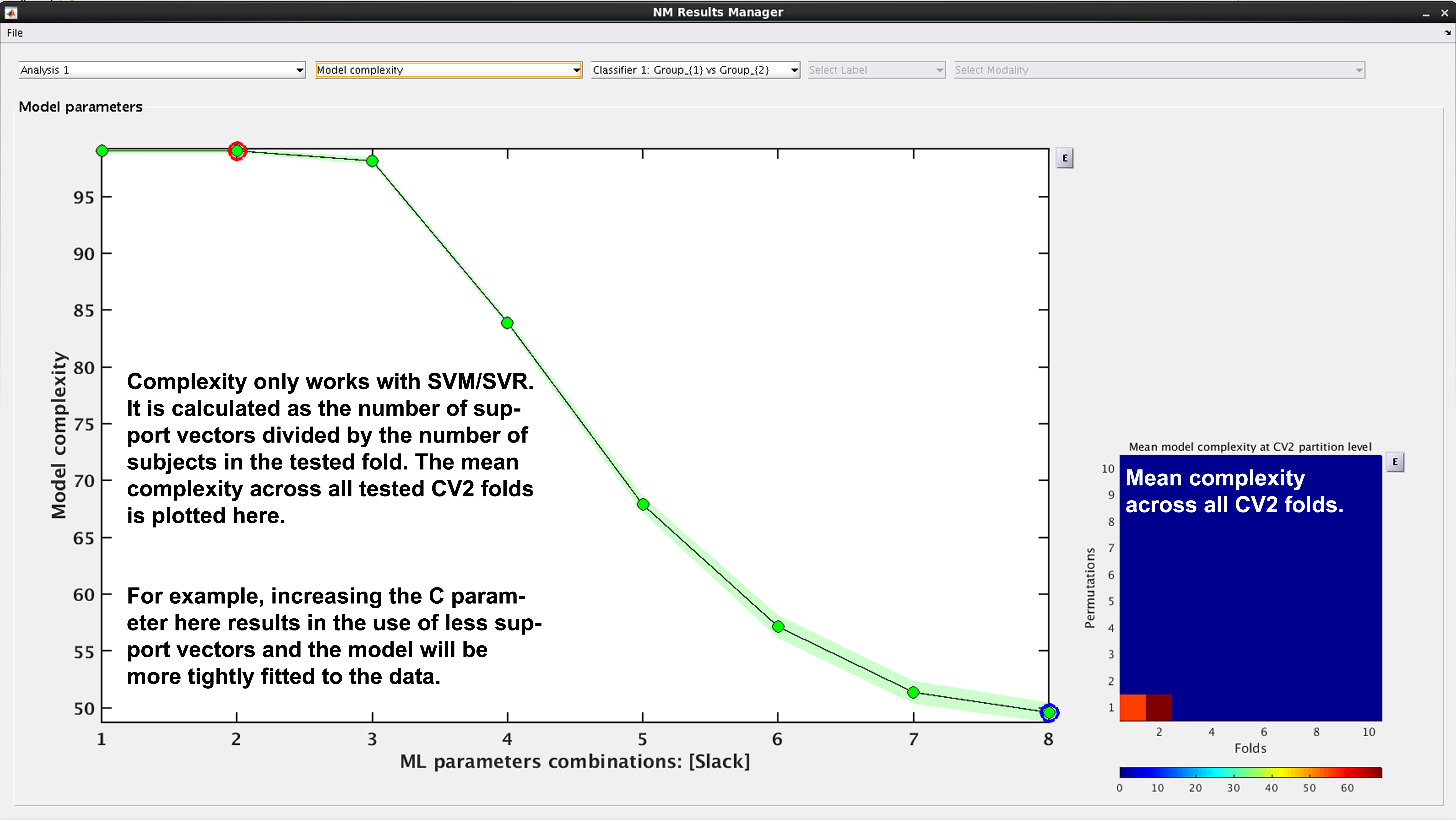
Task: Click the E export button beside the complexity plot
Action: [x=1065, y=158]
